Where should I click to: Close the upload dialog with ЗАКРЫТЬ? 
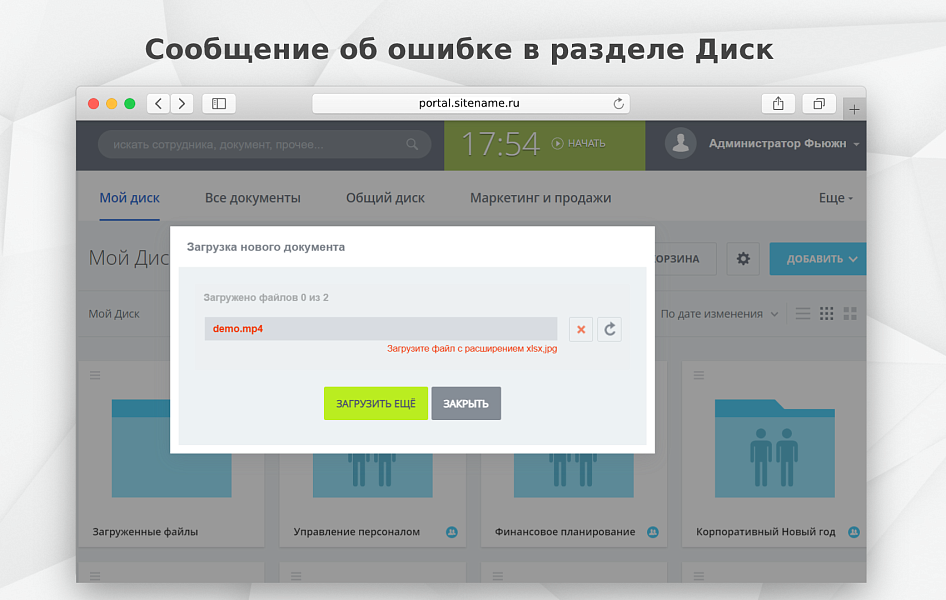click(x=465, y=403)
